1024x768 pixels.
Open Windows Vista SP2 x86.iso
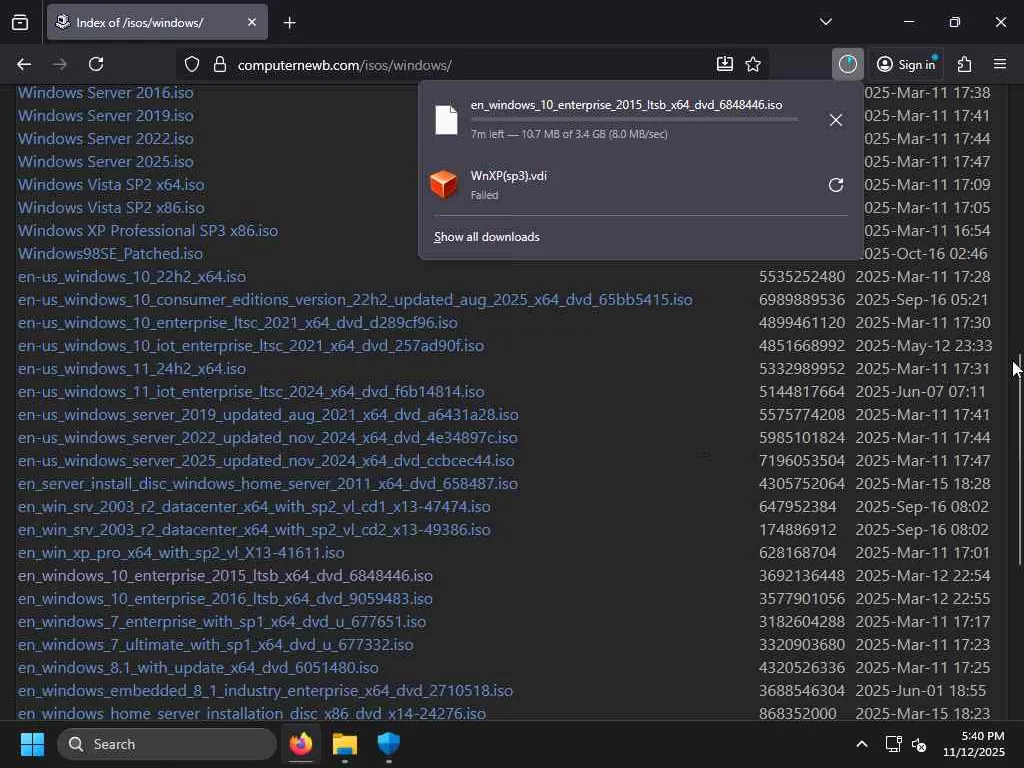point(111,208)
